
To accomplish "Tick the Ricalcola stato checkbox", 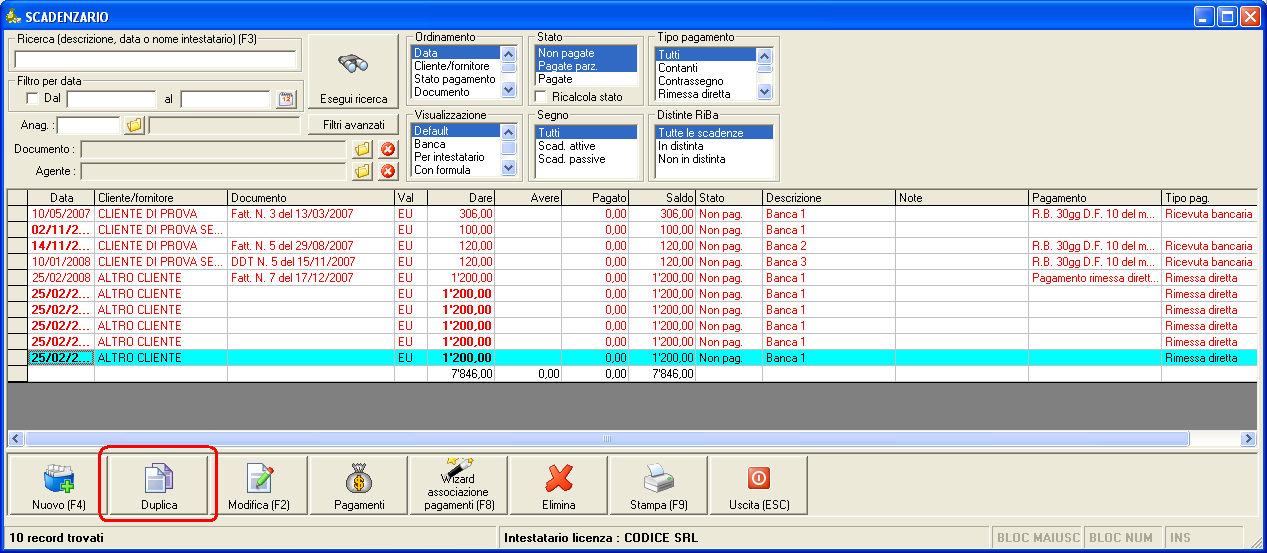I will (x=541, y=97).
